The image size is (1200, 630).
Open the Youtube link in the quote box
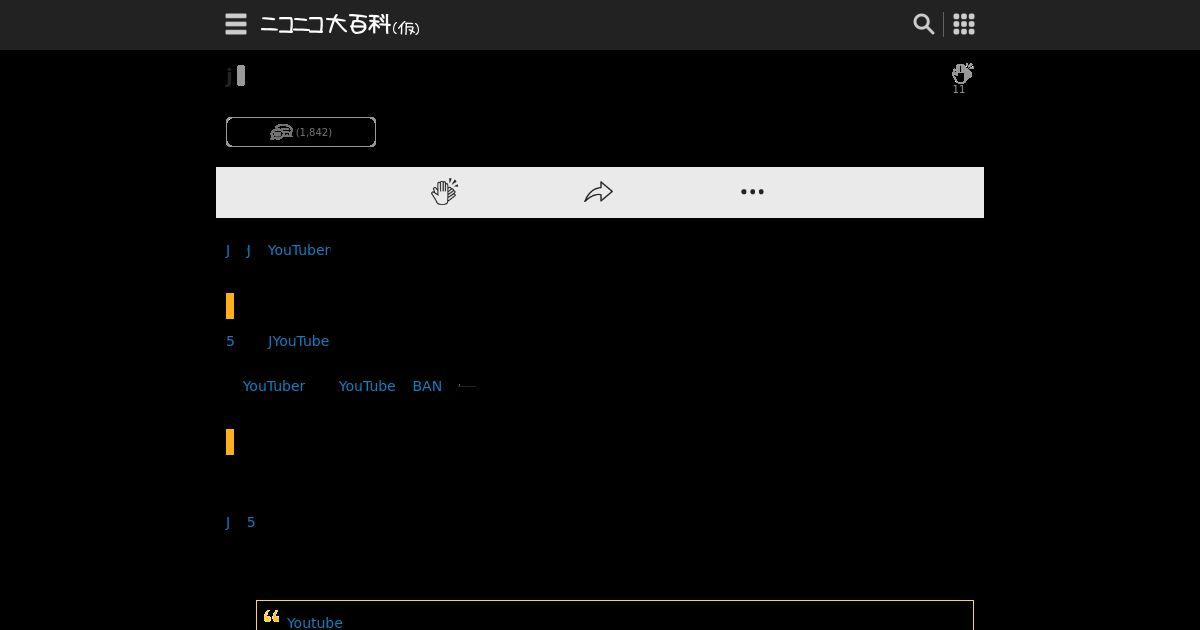point(314,622)
